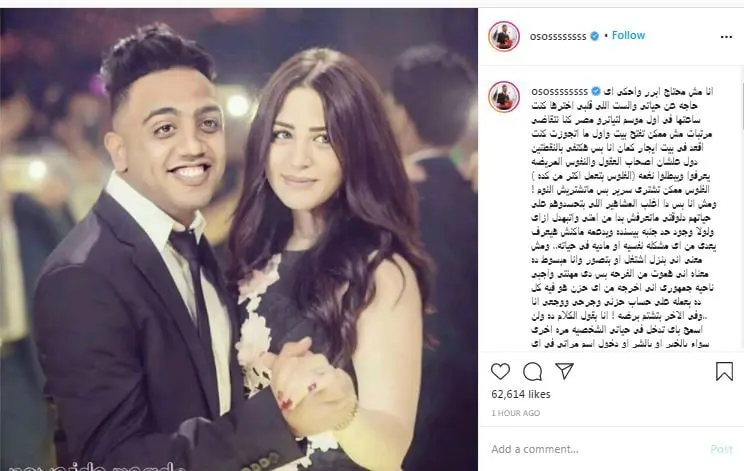The image size is (744, 471).
Task: Click verified badge in caption
Action: pos(595,91)
